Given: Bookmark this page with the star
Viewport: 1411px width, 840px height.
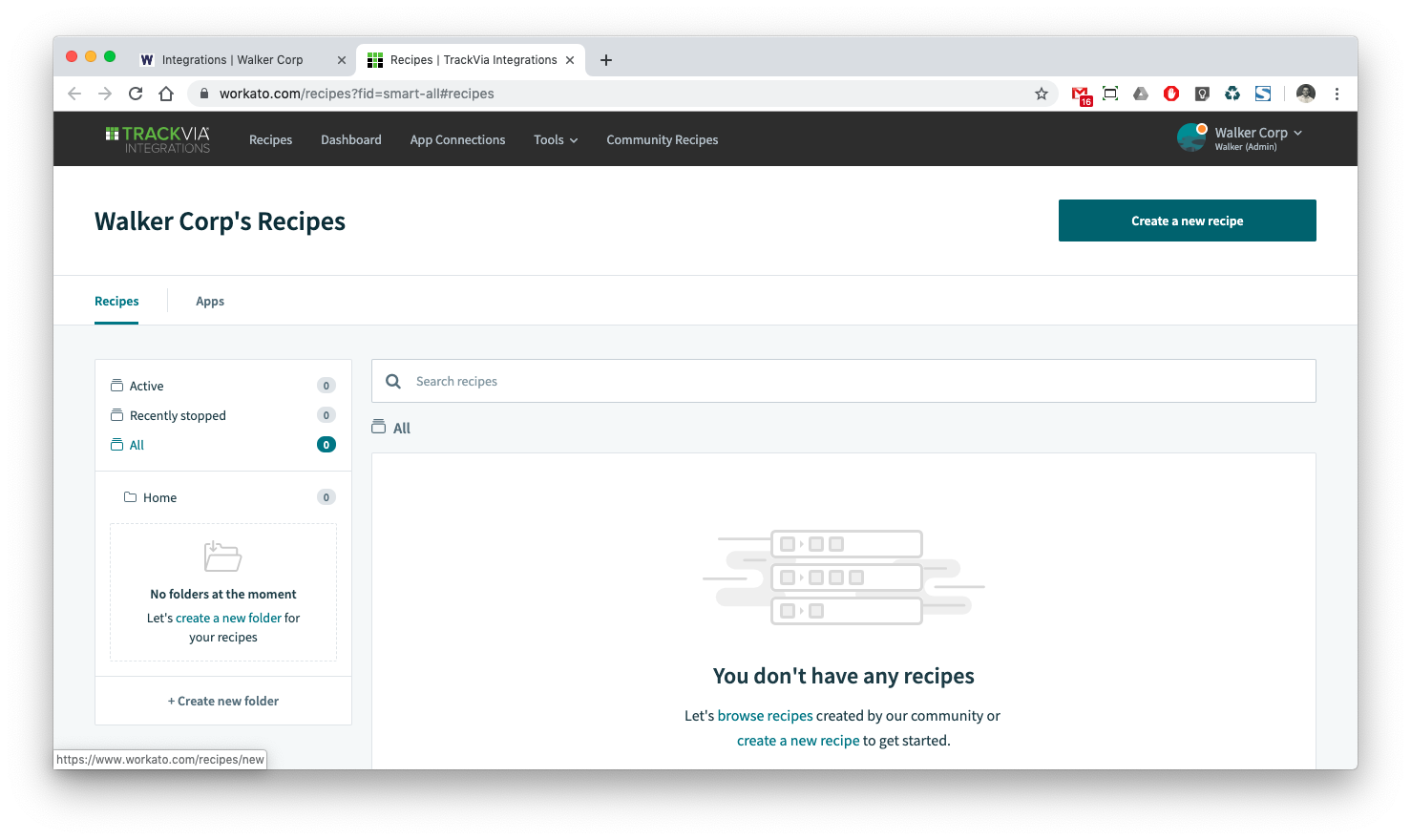Looking at the screenshot, I should [1042, 94].
